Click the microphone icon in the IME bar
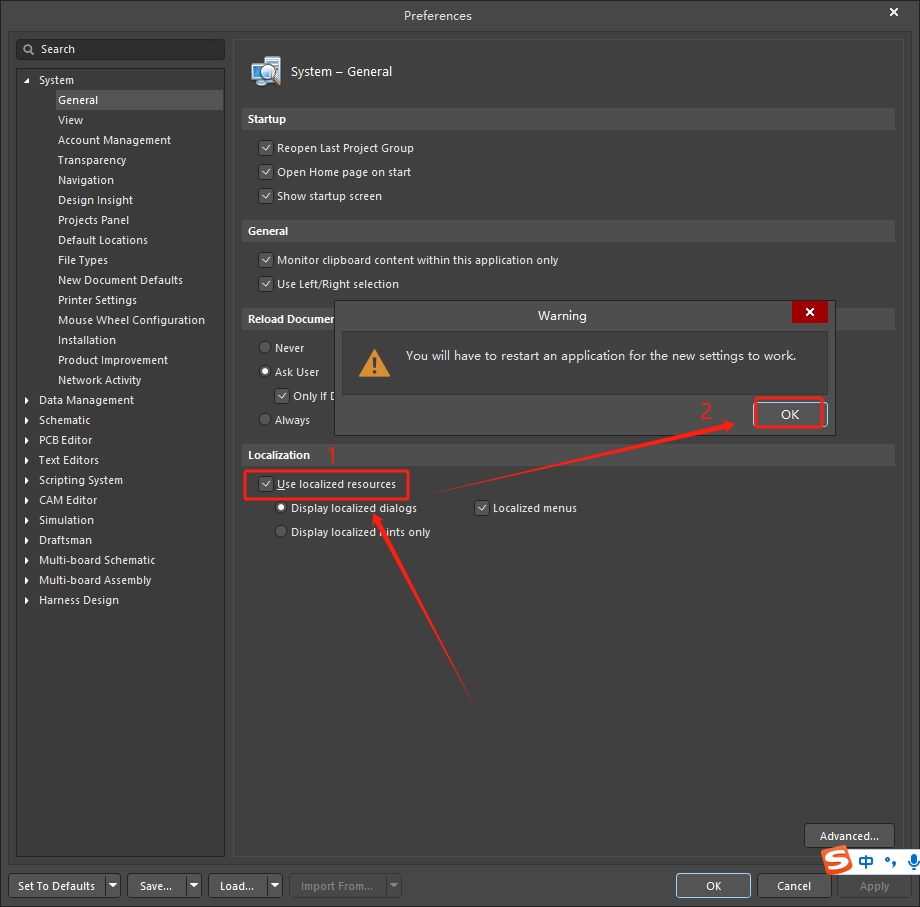 tap(913, 861)
